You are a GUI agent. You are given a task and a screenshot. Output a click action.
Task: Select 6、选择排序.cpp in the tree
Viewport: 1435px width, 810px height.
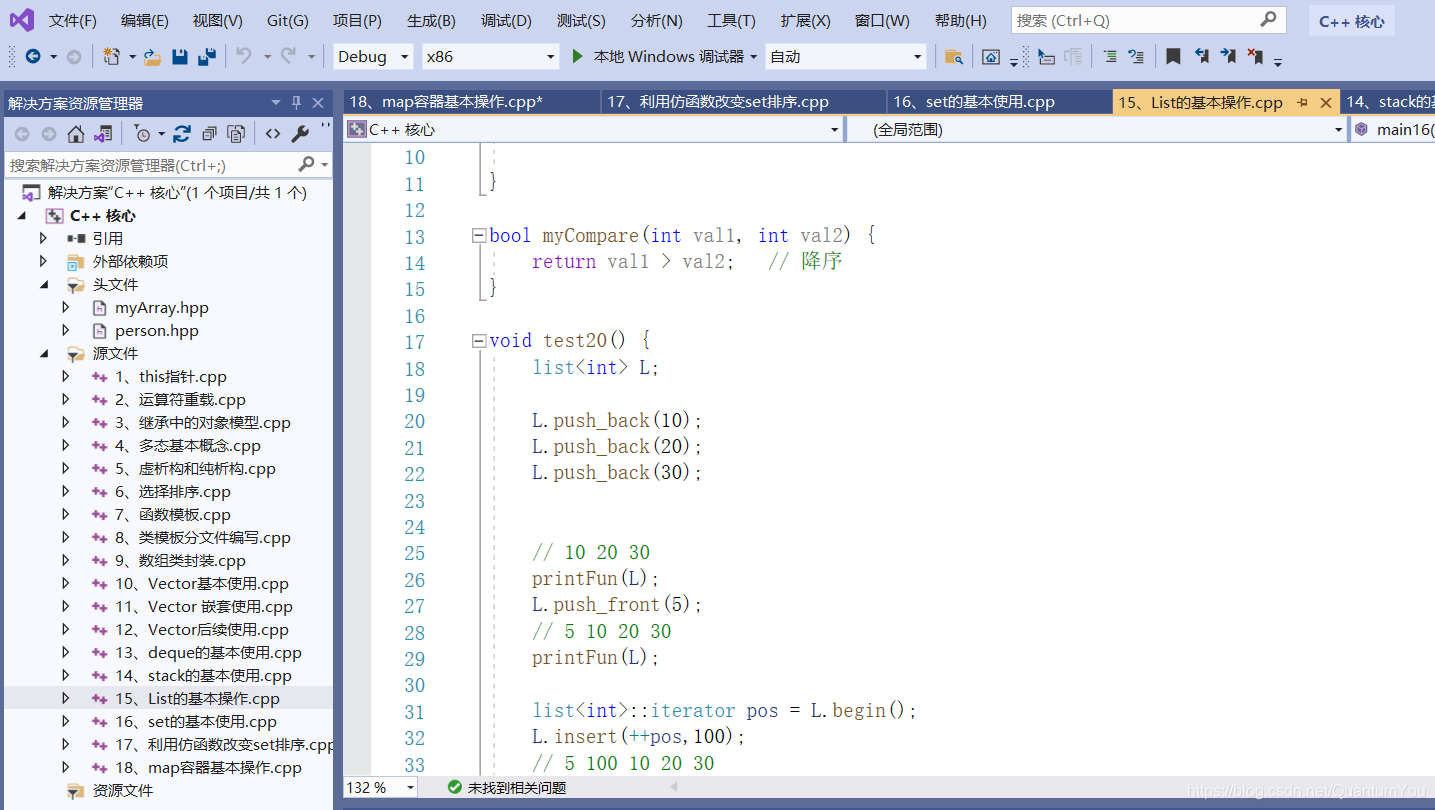pyautogui.click(x=172, y=492)
